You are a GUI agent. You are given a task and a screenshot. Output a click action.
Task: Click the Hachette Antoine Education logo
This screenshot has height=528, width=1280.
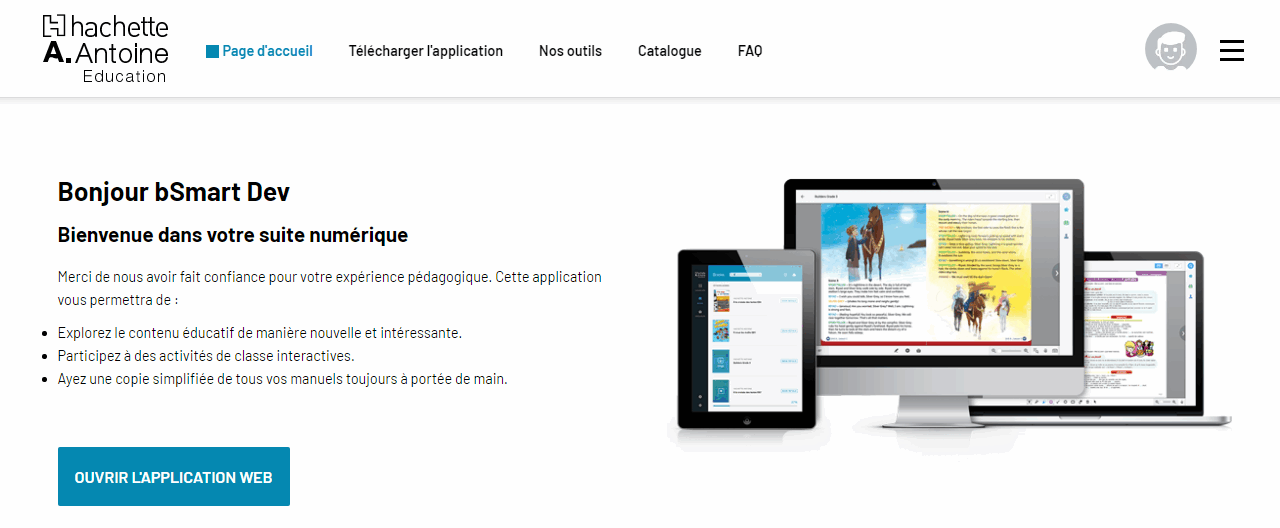coord(106,49)
